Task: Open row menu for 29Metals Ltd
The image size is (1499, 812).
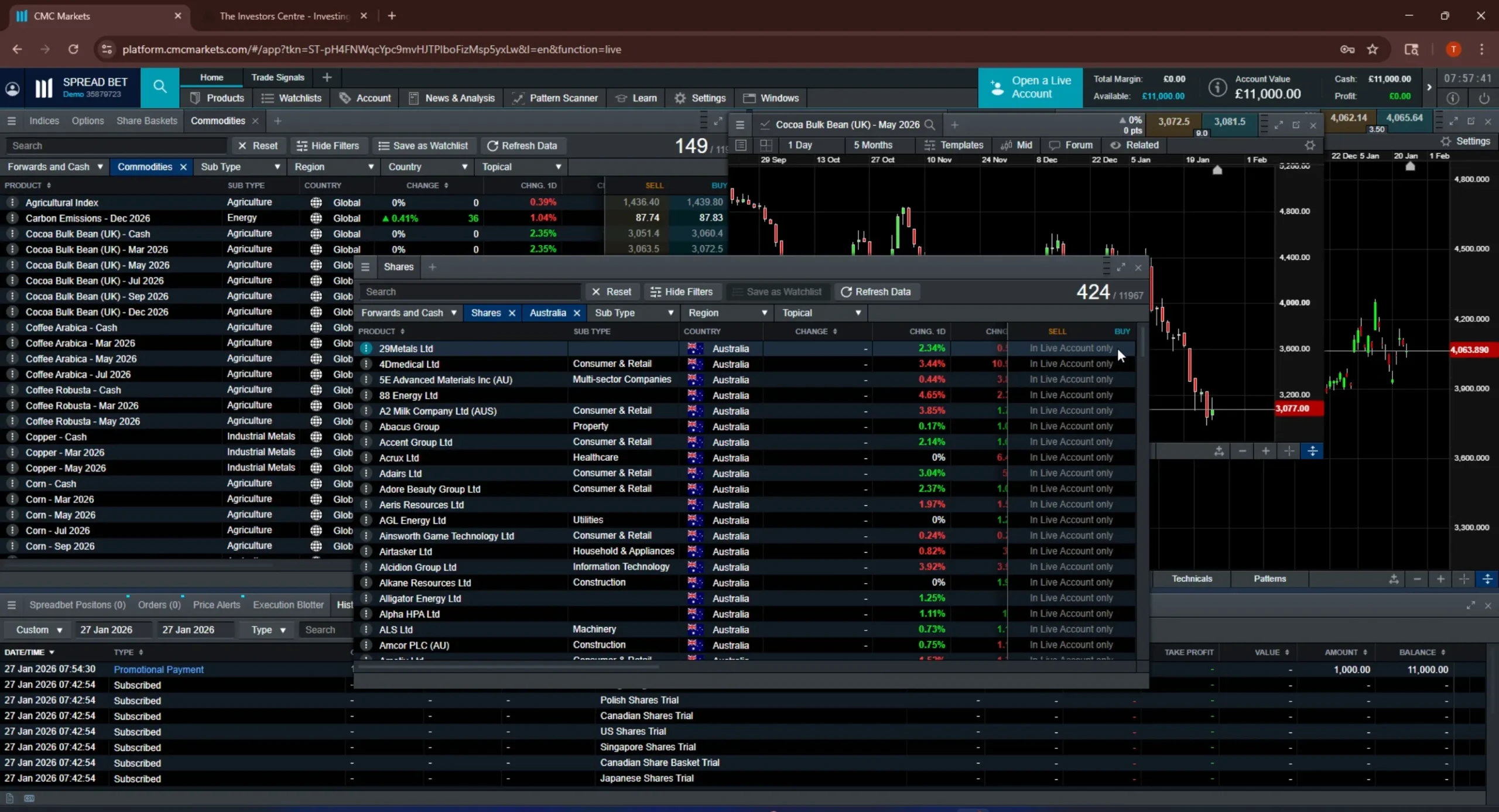Action: coord(366,348)
